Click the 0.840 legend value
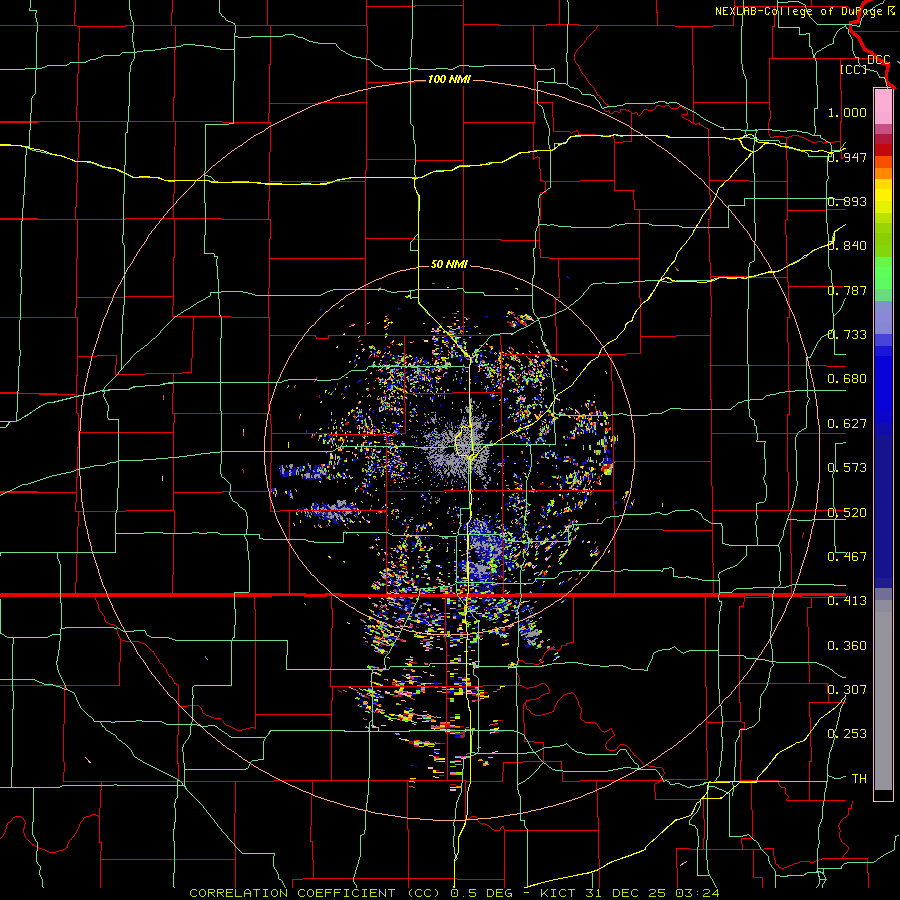900x900 pixels. pos(847,246)
